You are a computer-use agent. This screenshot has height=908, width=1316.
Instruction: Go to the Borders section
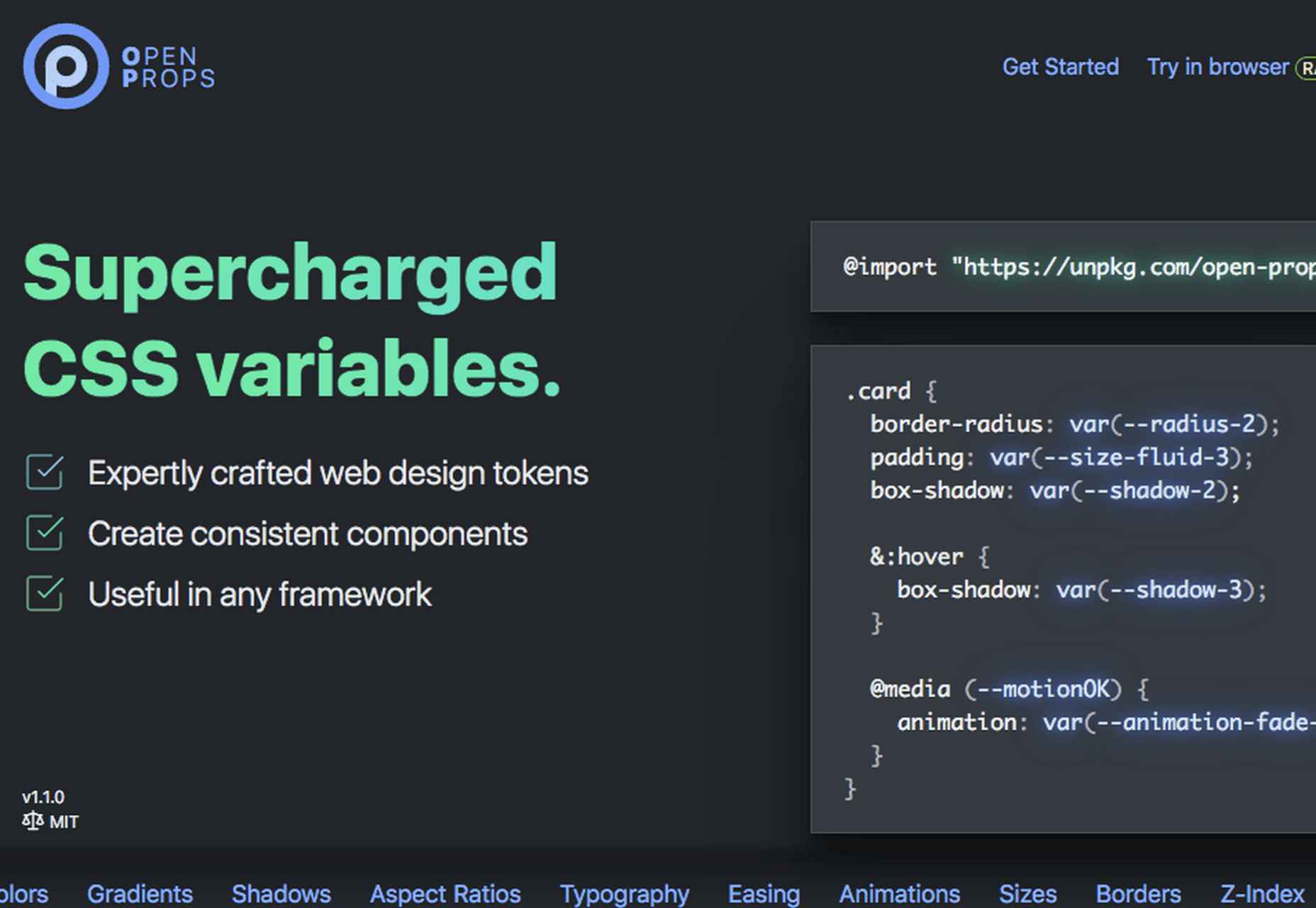click(1138, 894)
